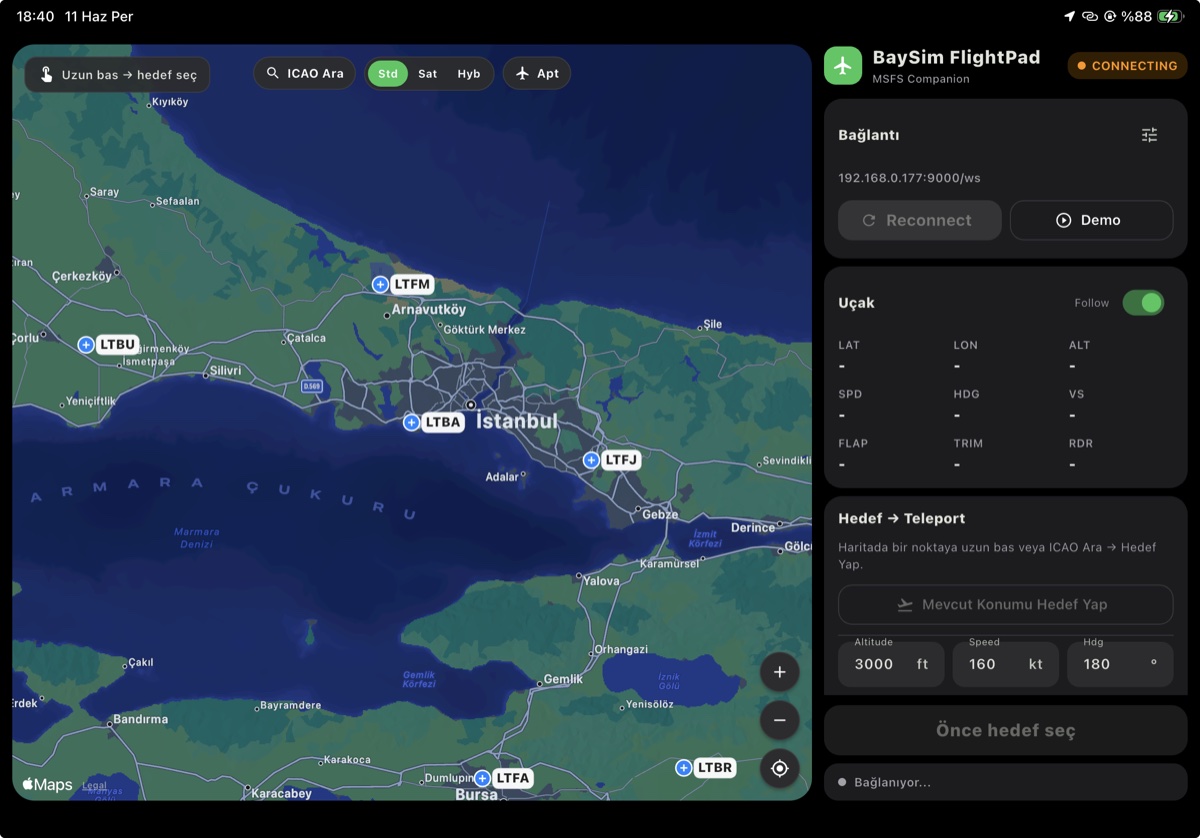
Task: Click the 192.168.0.177:9000/ws address text
Action: coord(909,178)
